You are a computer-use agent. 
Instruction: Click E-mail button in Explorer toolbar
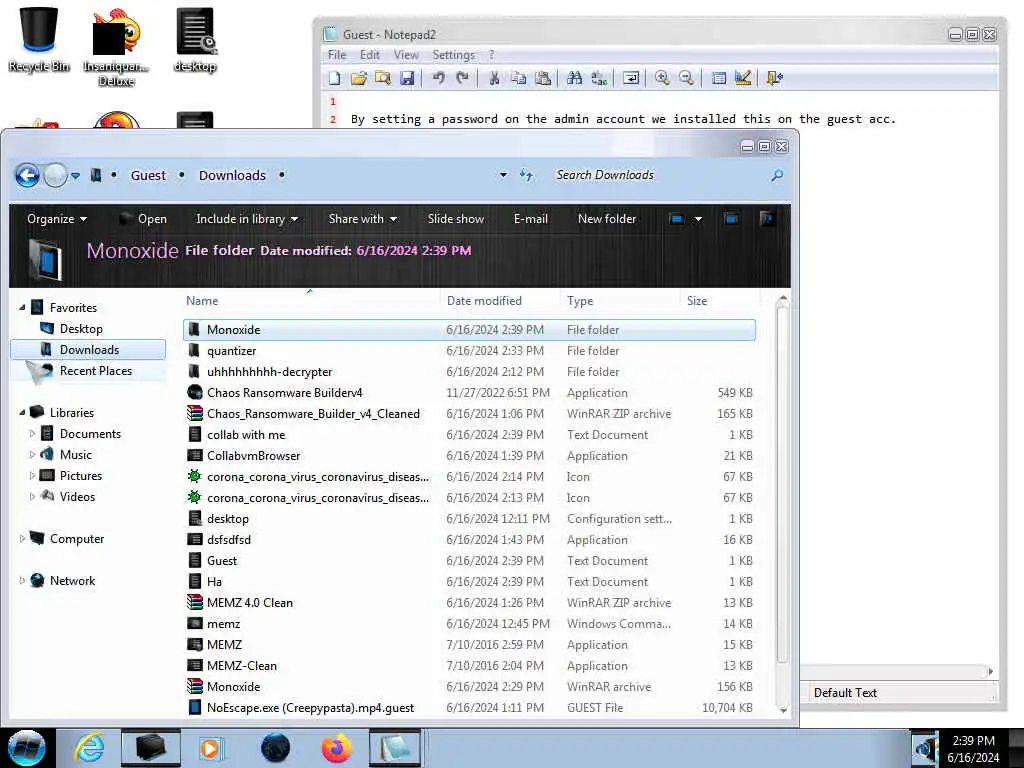click(530, 219)
